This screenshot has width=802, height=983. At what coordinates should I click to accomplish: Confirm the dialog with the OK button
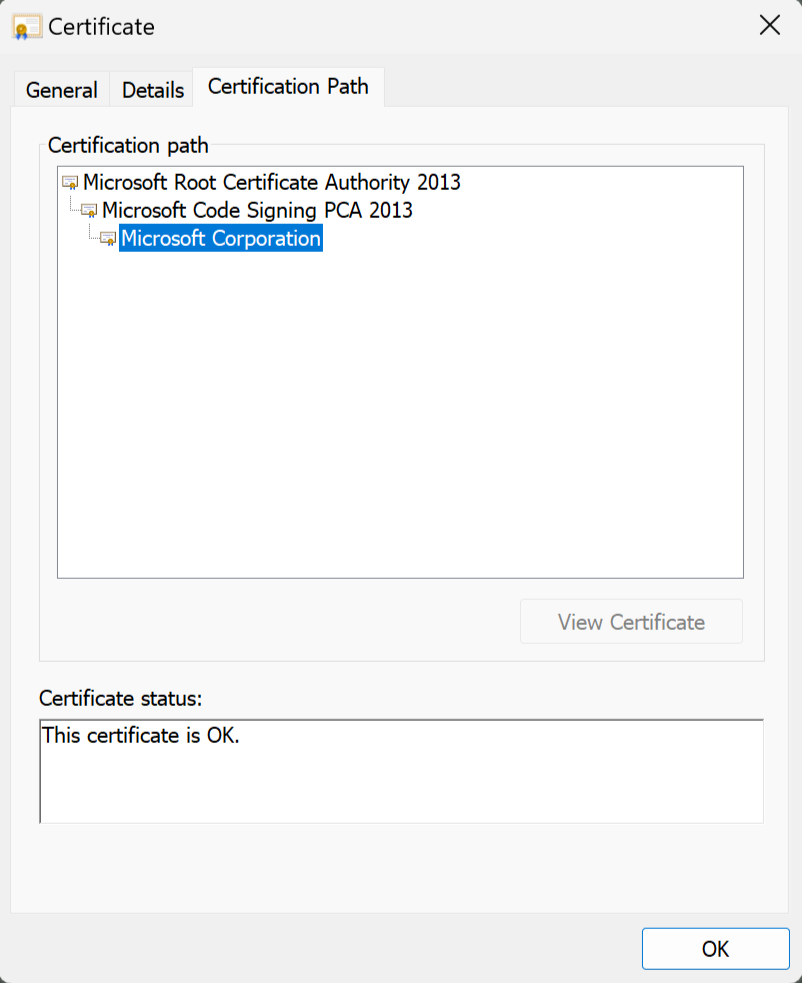(715, 948)
